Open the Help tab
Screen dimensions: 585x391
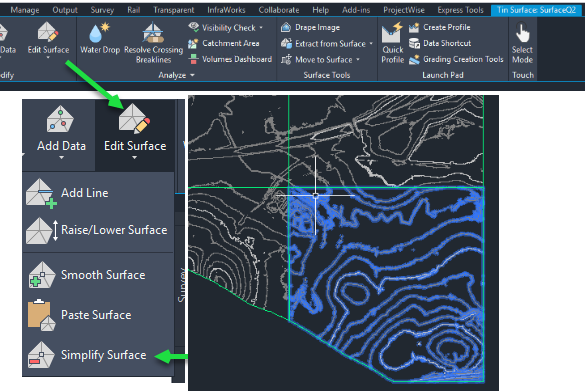click(x=320, y=10)
